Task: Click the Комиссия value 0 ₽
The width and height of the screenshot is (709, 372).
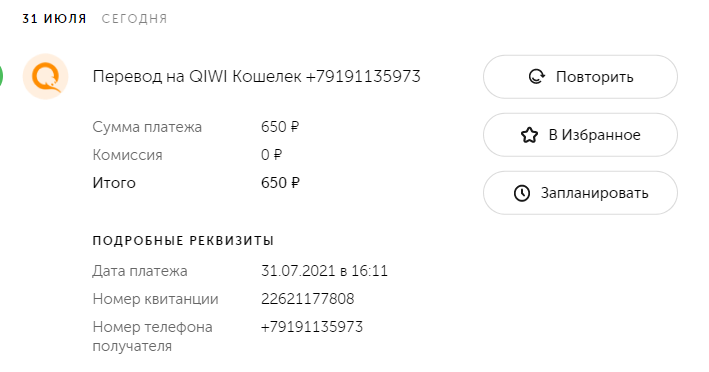Action: click(271, 155)
